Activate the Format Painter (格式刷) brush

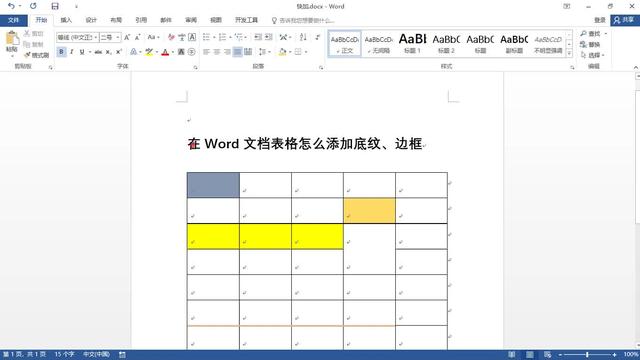(x=27, y=55)
